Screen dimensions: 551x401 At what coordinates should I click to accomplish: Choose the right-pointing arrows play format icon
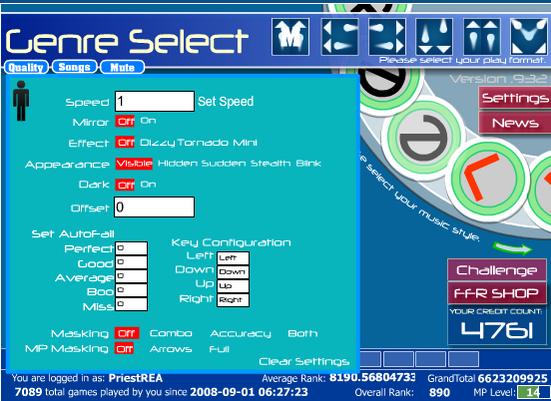[x=387, y=37]
